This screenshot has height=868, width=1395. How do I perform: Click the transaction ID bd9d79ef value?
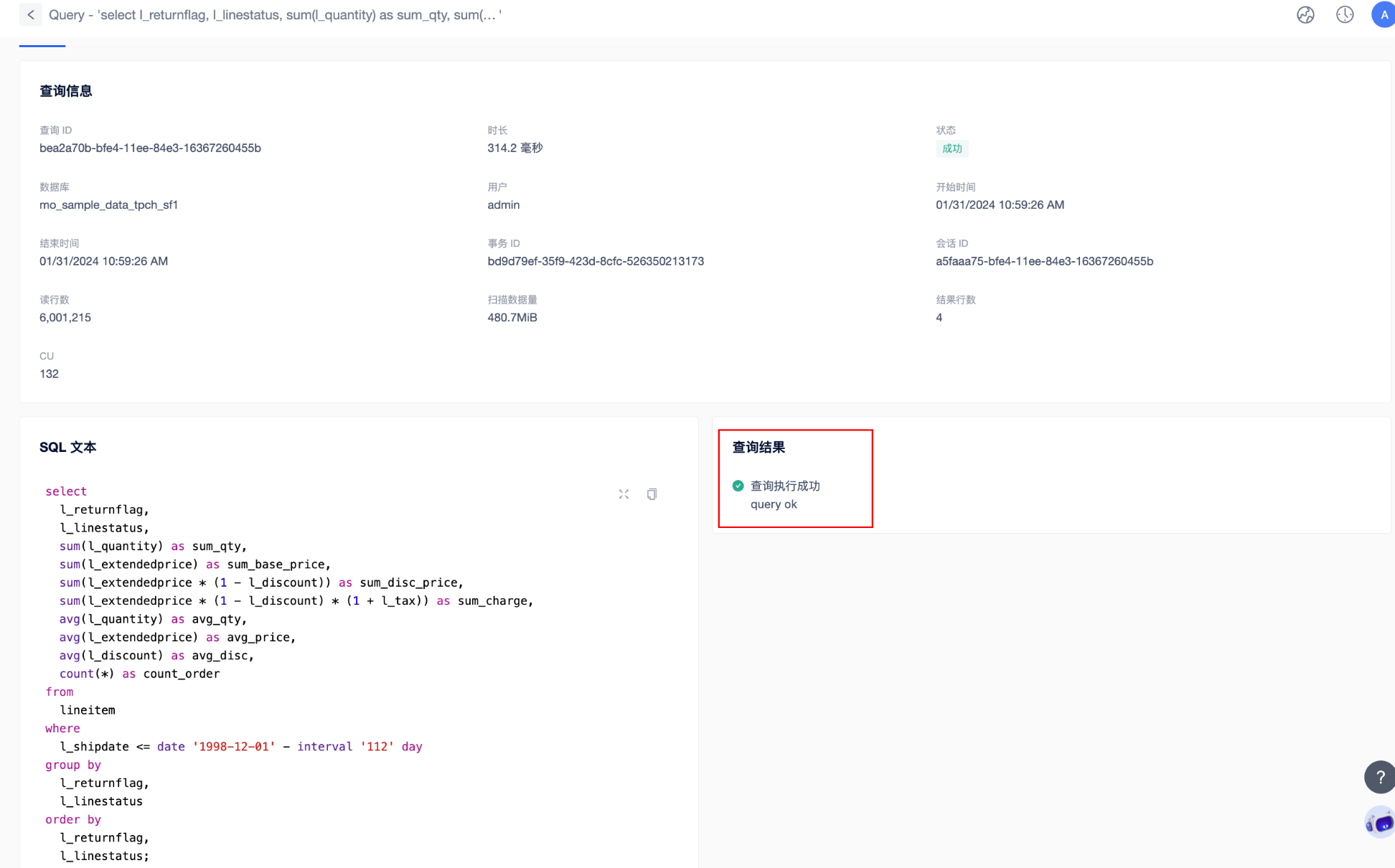(x=595, y=261)
